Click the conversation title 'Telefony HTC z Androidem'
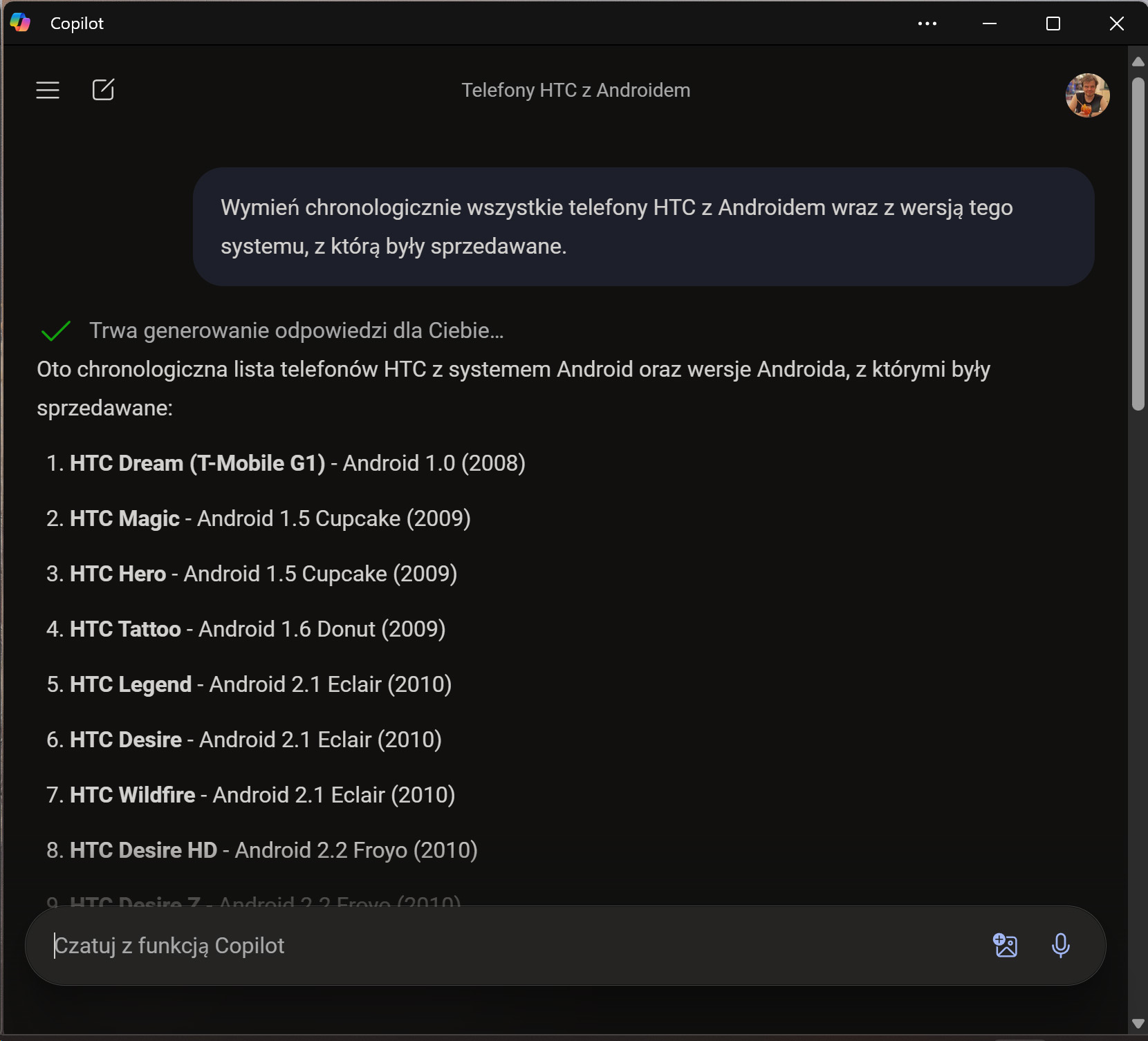Image resolution: width=1148 pixels, height=1041 pixels. [575, 91]
